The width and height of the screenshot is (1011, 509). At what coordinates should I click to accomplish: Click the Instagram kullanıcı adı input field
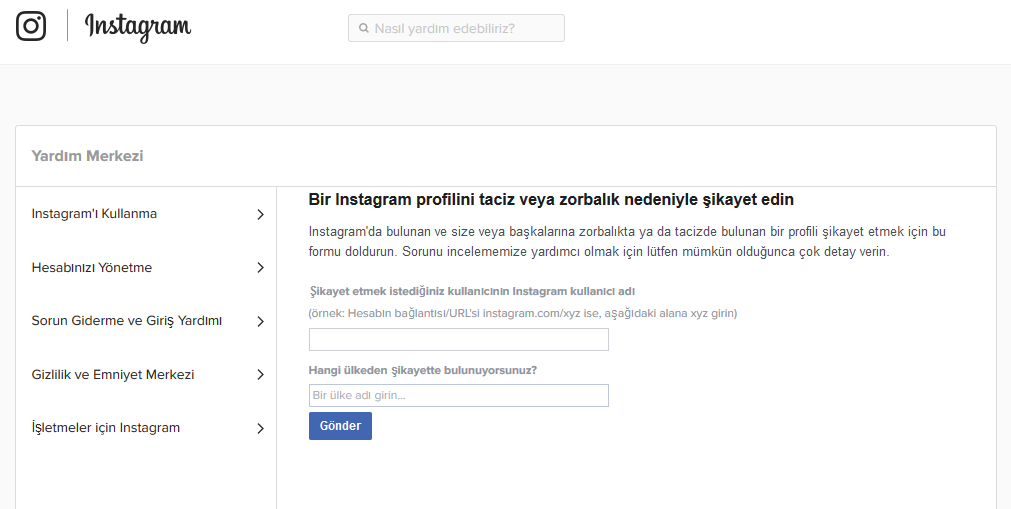click(458, 339)
